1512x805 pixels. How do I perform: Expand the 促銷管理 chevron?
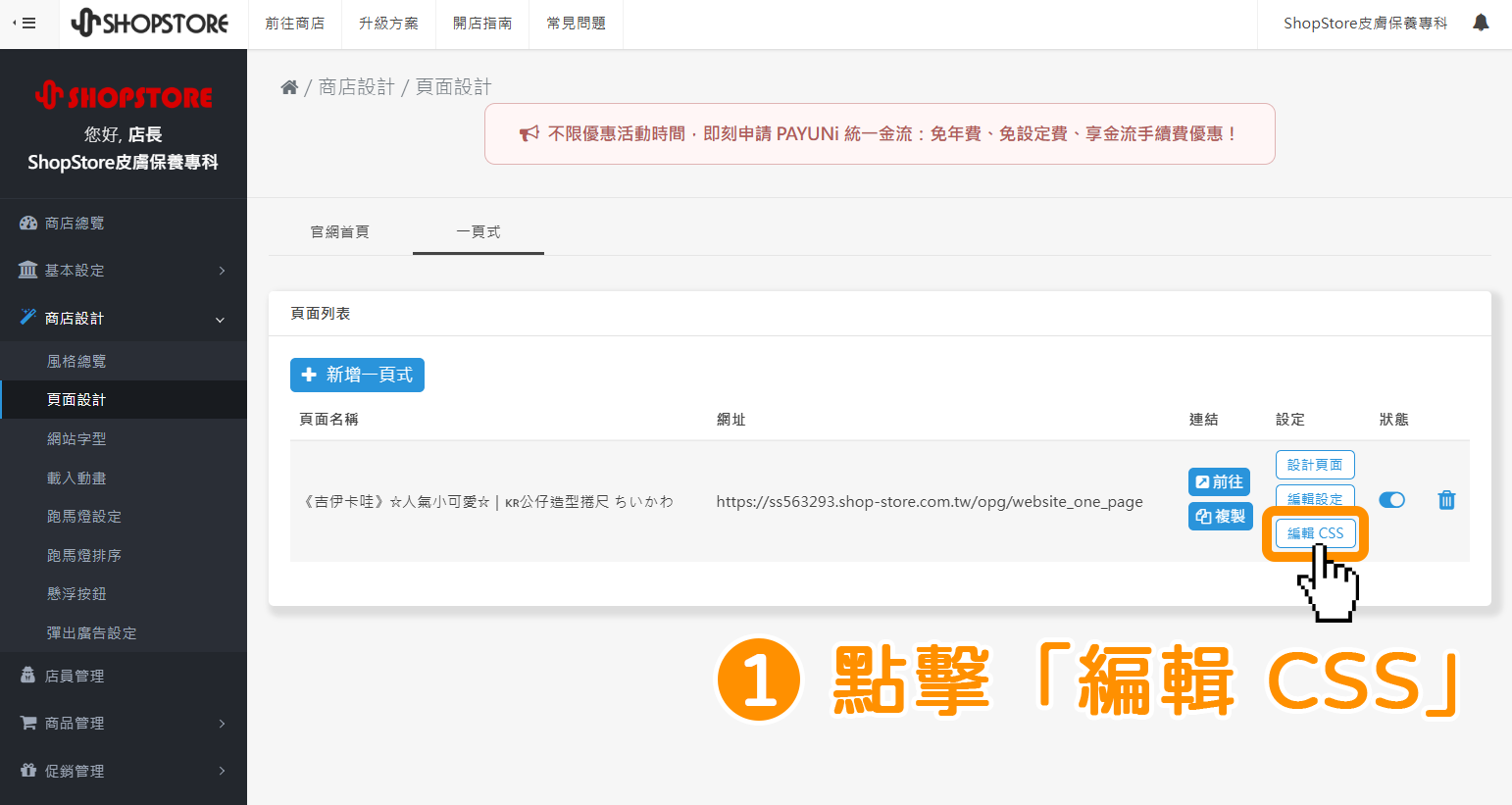[223, 771]
